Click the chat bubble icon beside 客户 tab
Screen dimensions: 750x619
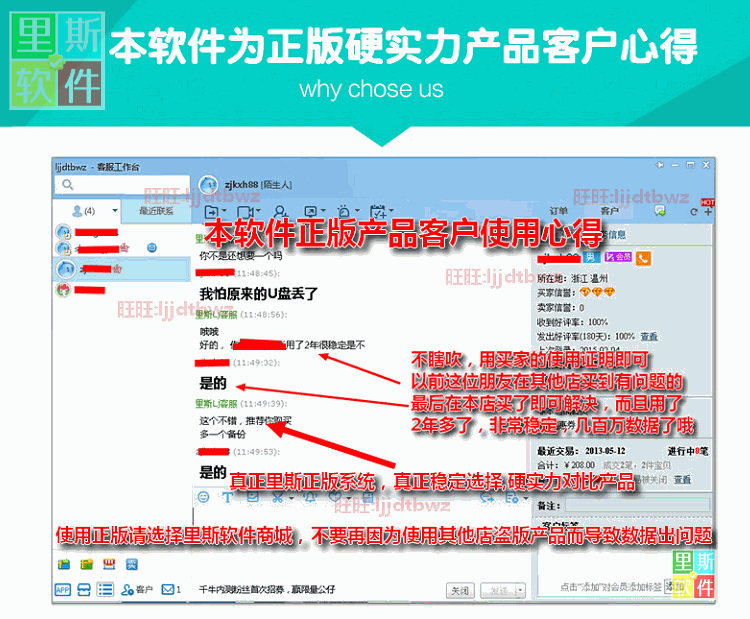coord(660,210)
